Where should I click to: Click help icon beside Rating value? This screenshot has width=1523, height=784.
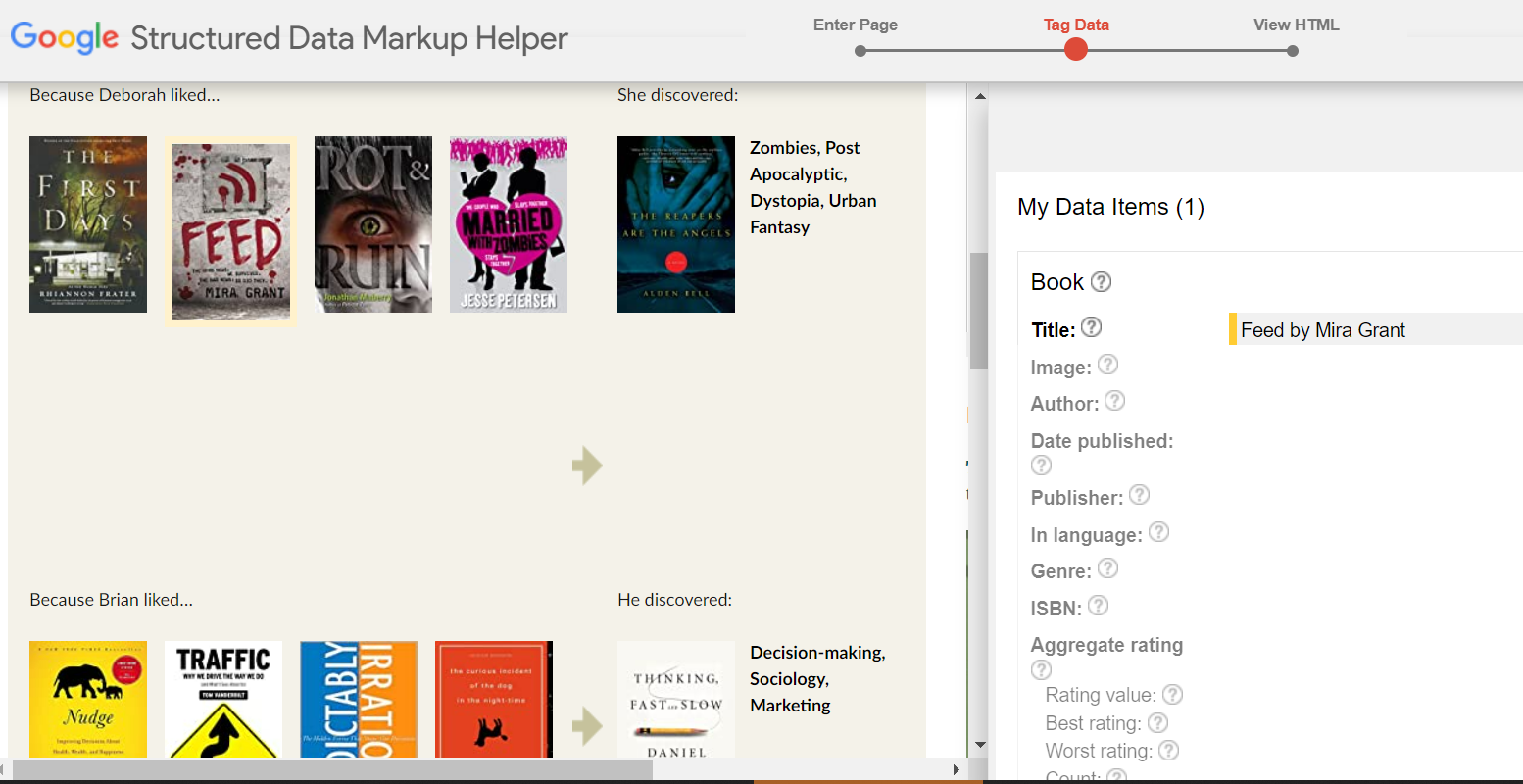[x=1172, y=695]
